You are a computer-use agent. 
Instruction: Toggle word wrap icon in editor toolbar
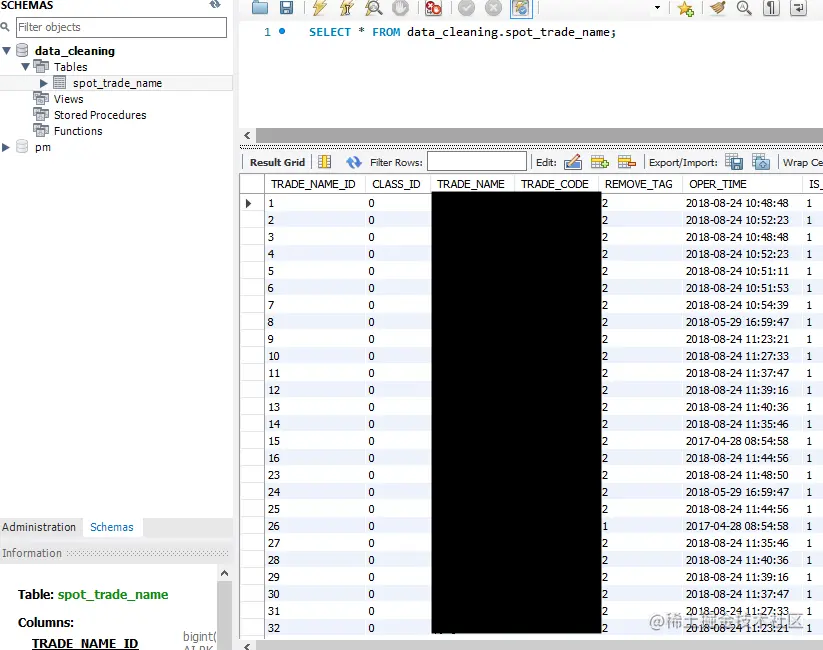[x=798, y=7]
